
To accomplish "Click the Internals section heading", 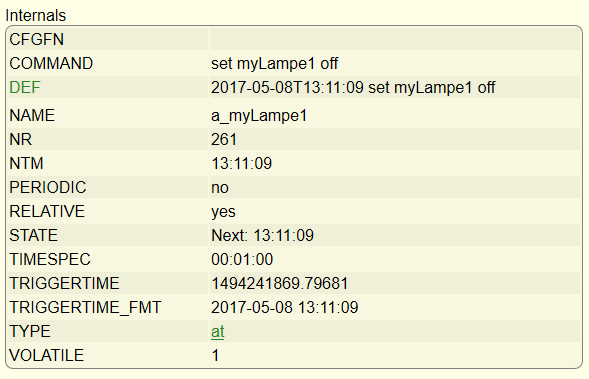I will coord(36,16).
